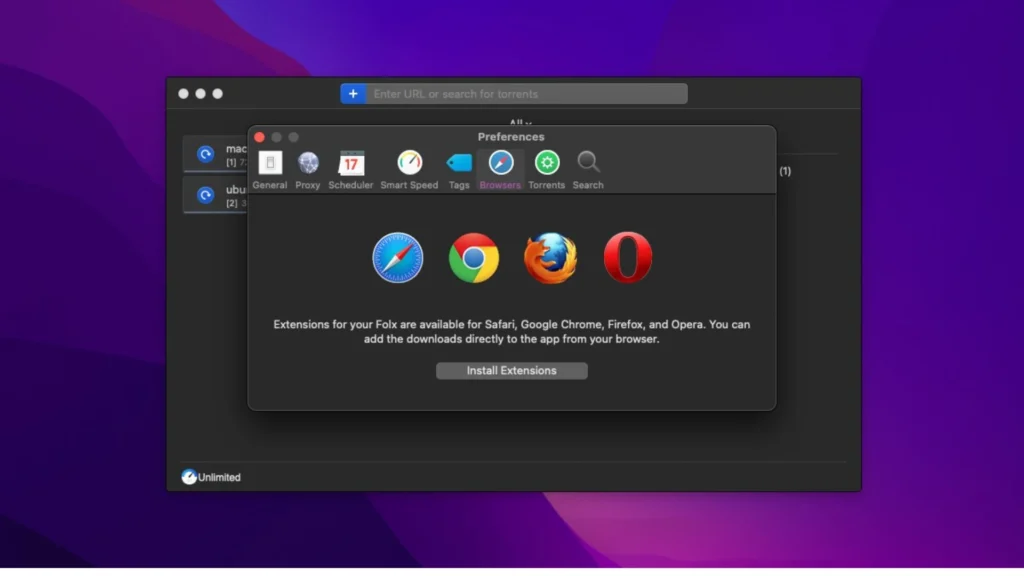Click the Folx speed icon next to Unlimited
1024x576 pixels.
187,477
